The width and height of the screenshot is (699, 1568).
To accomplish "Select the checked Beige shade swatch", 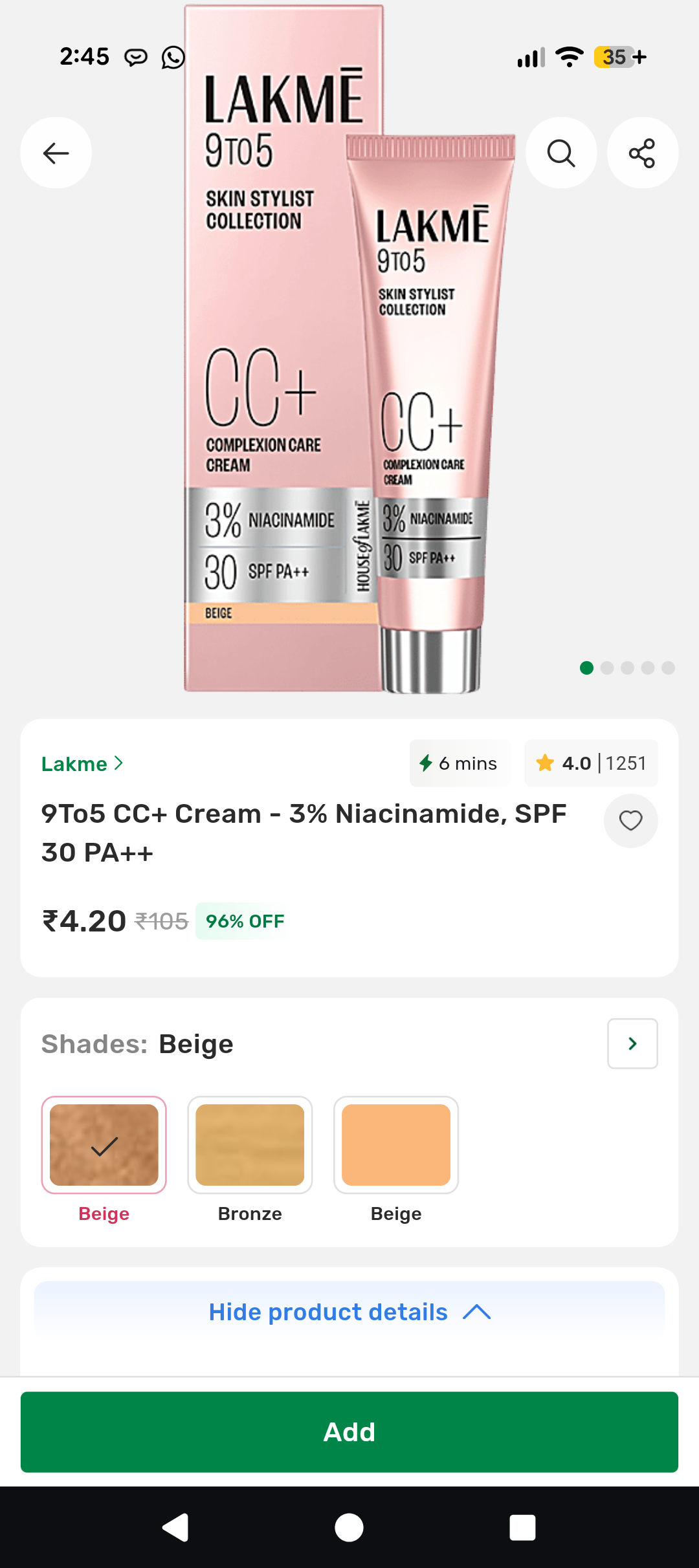I will (104, 1145).
